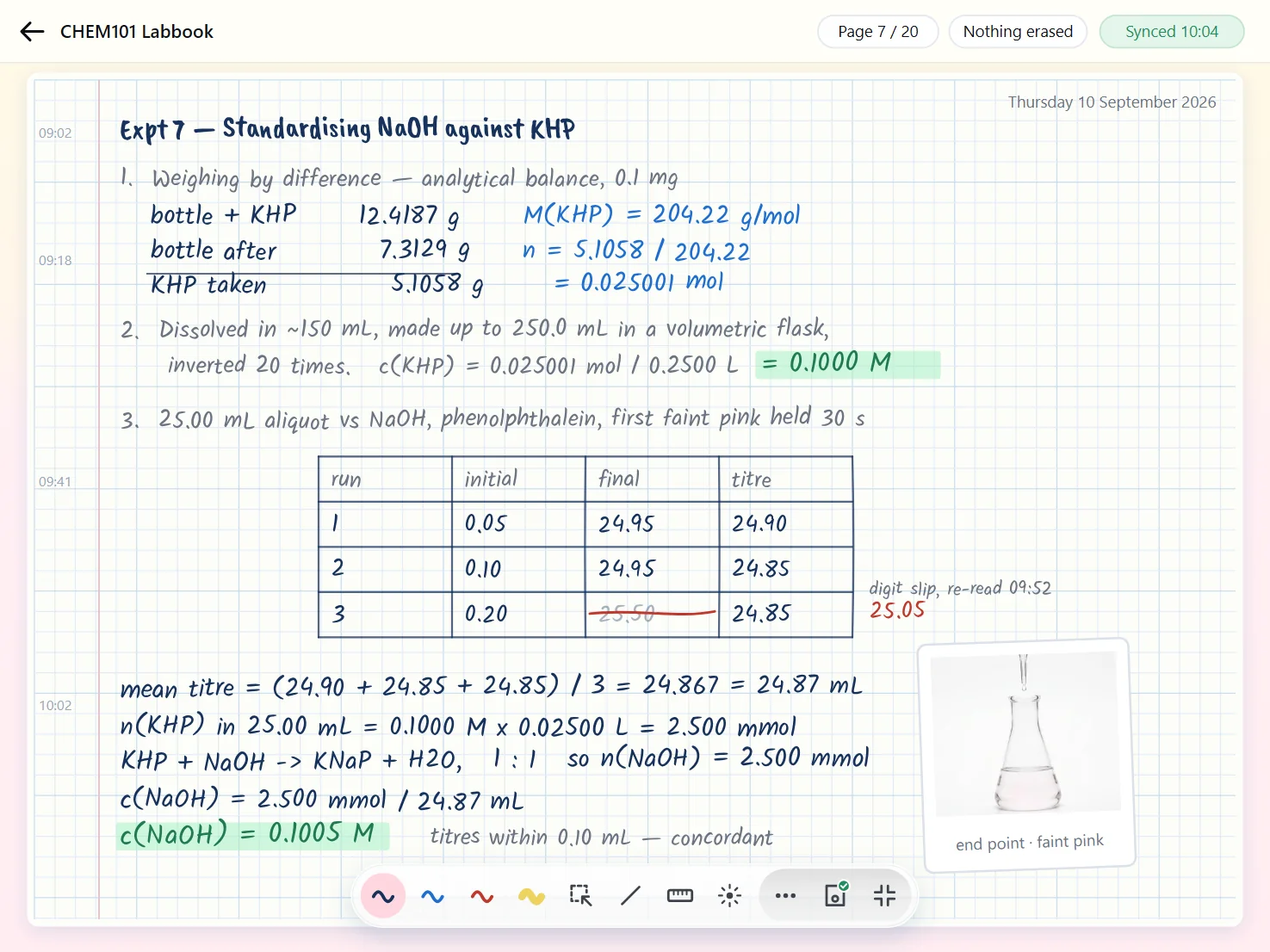Click the highlighted = 0.1000 M result
1270x952 pixels.
(848, 363)
